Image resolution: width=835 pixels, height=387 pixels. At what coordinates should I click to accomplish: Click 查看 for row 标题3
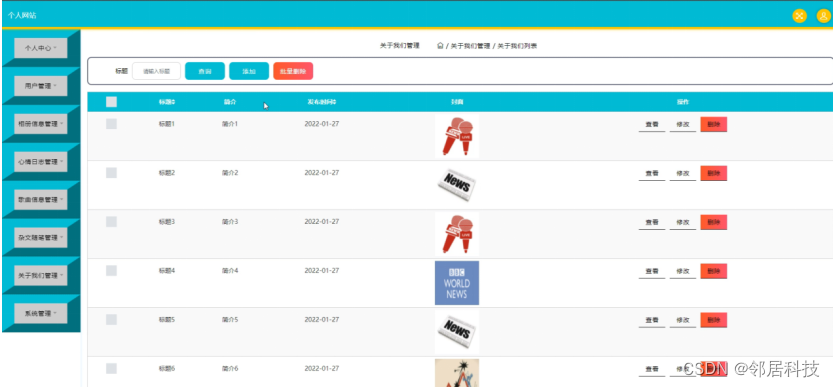652,223
